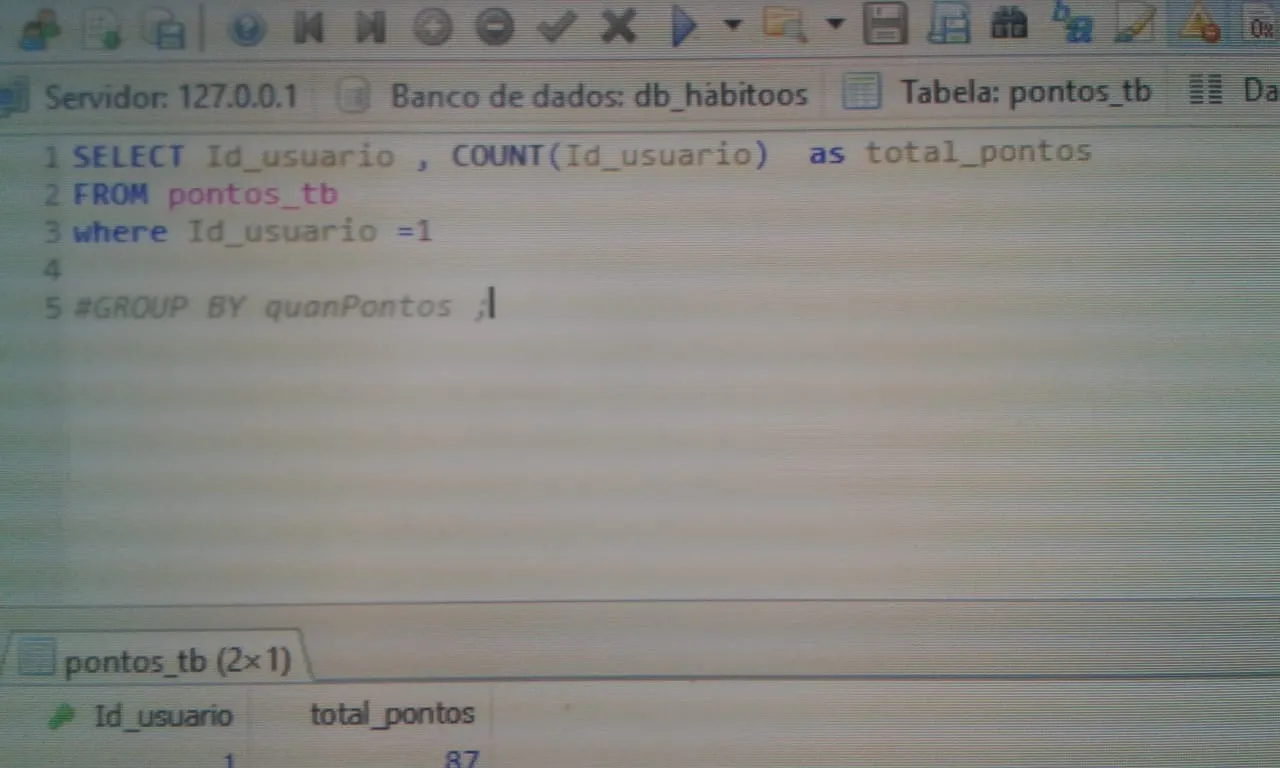
Task: Toggle the warning-sign stop on errors icon
Action: coord(1199,24)
